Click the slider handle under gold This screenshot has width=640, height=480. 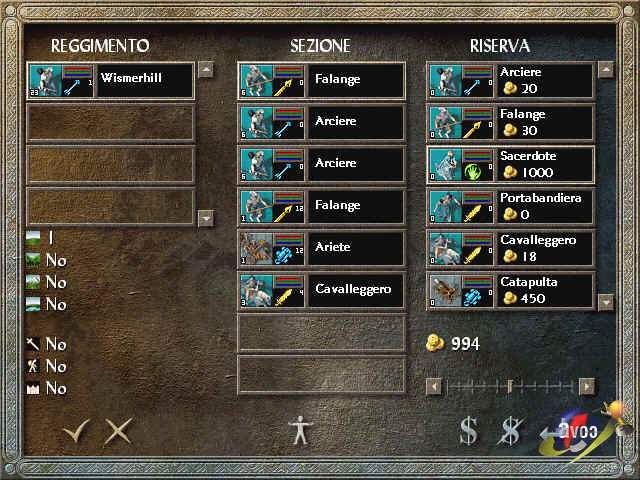tap(510, 386)
